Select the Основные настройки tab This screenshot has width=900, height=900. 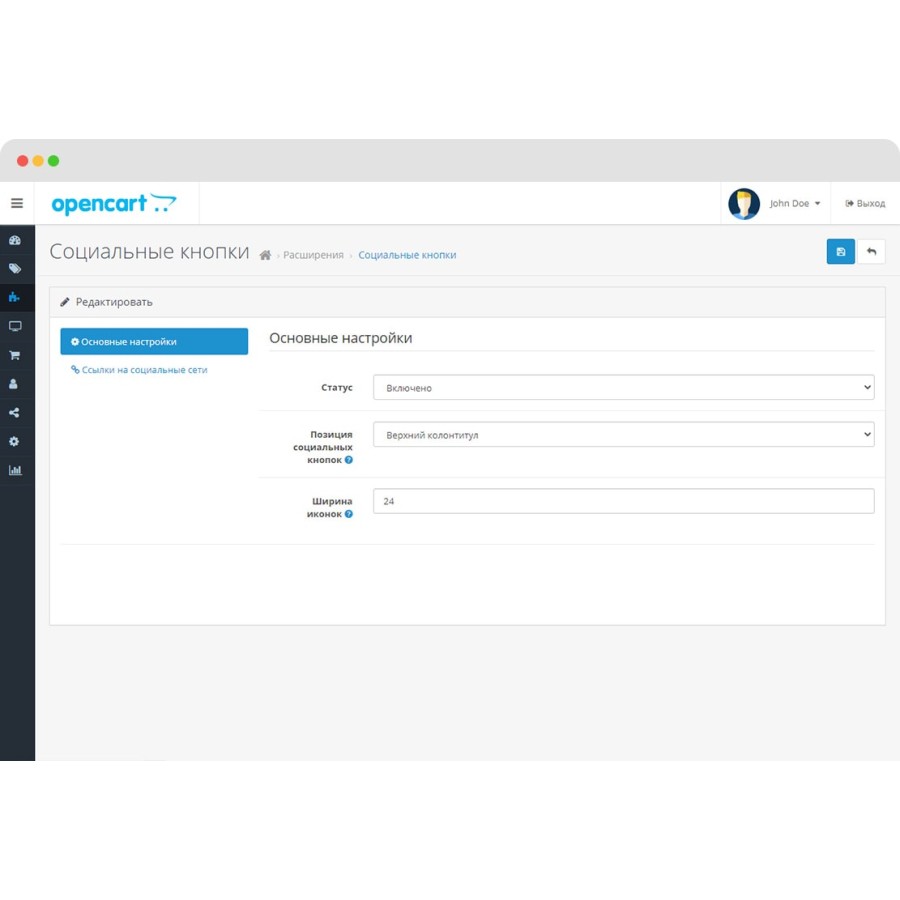[154, 342]
